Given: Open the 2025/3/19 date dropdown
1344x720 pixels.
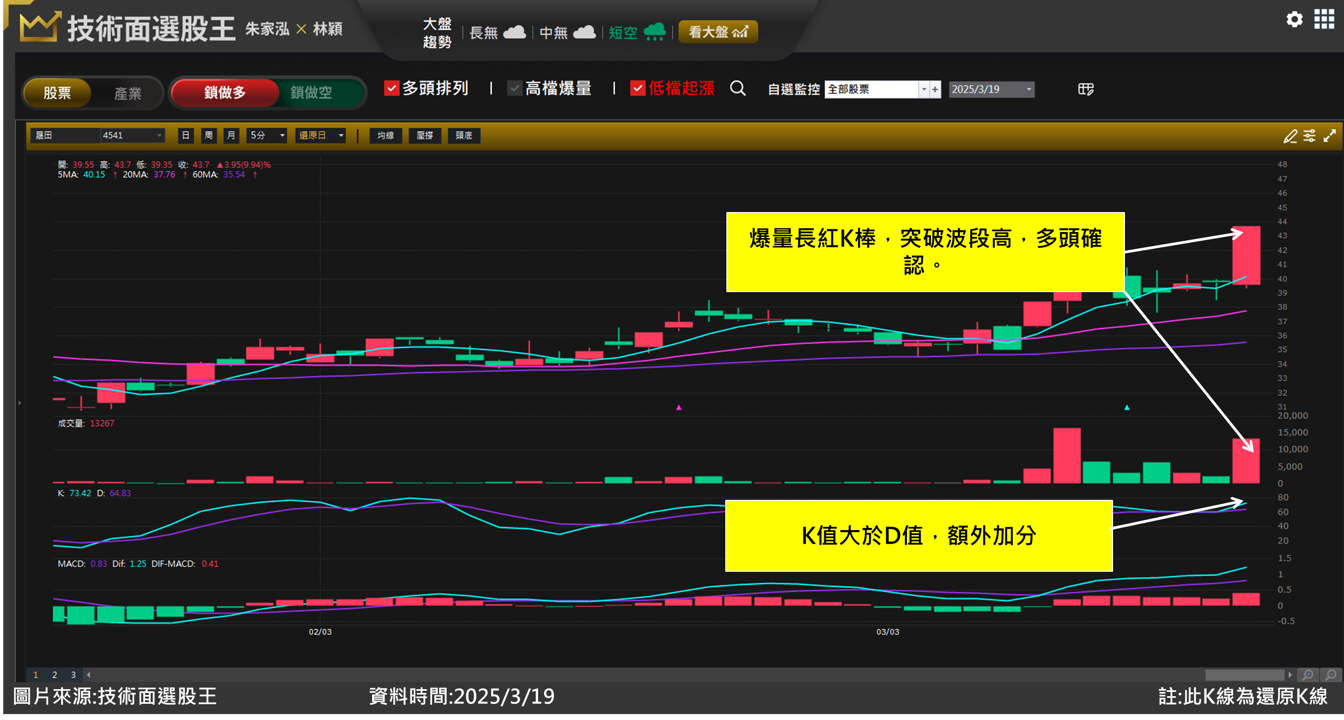Looking at the screenshot, I should coord(991,89).
